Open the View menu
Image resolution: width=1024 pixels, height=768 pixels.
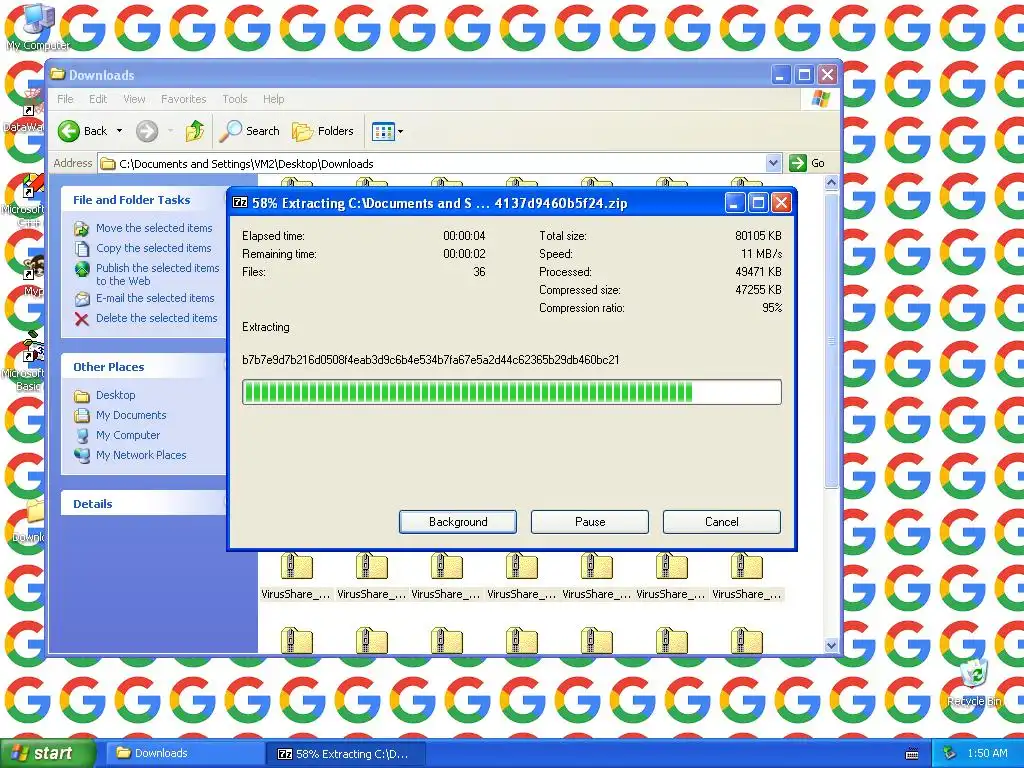point(135,99)
